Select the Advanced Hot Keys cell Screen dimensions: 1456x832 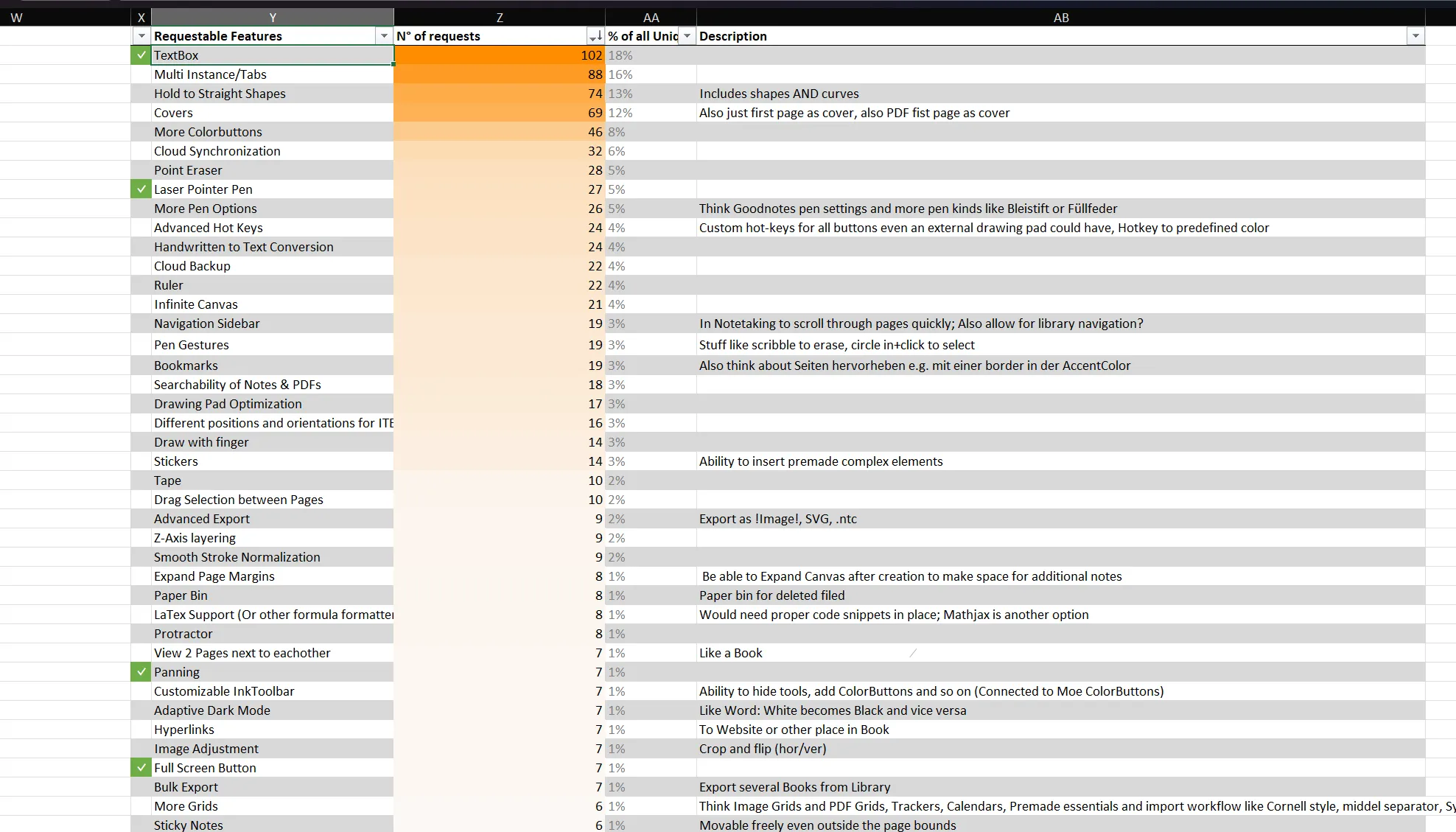[x=273, y=228]
